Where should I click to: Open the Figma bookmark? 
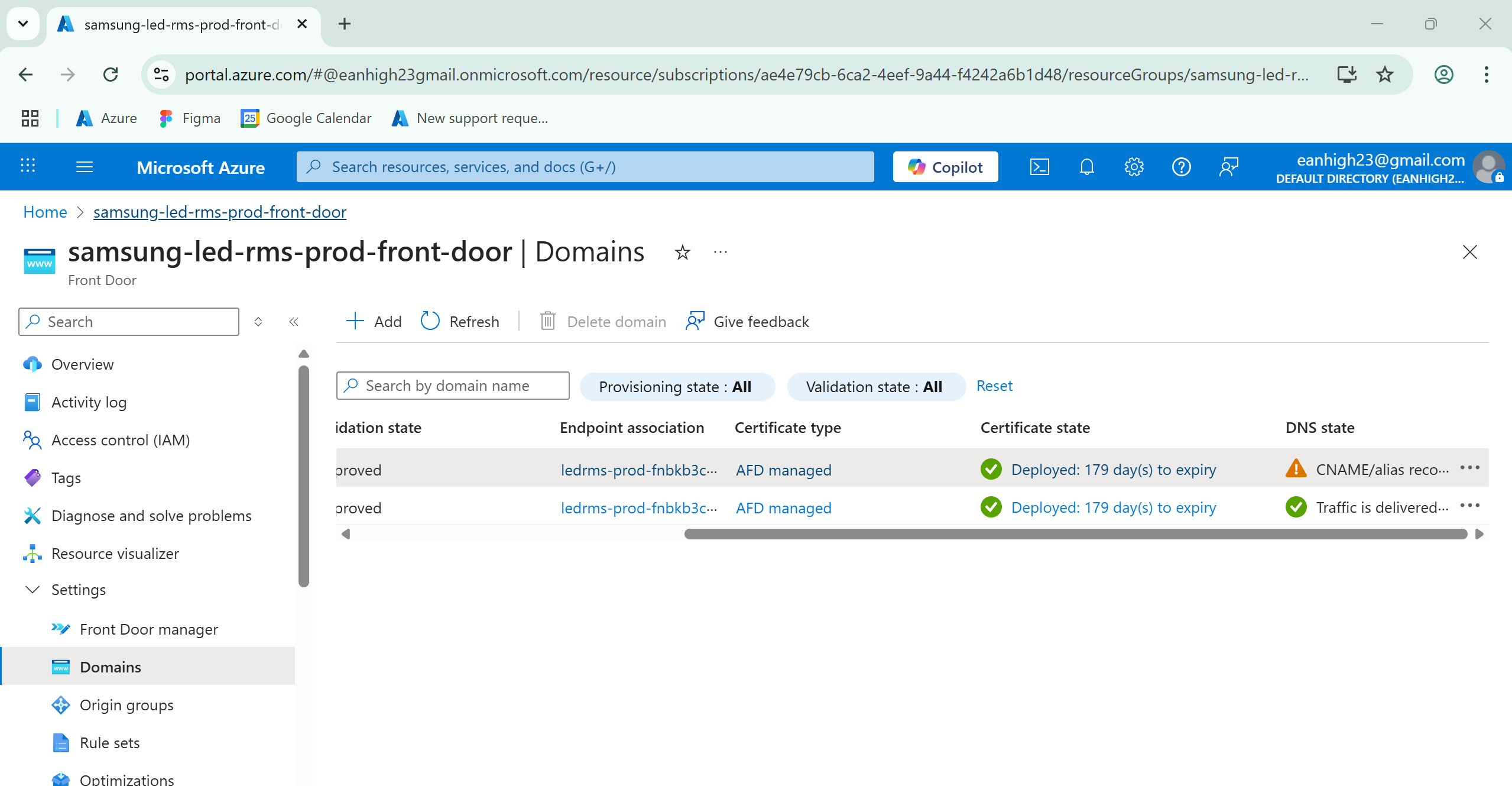190,118
